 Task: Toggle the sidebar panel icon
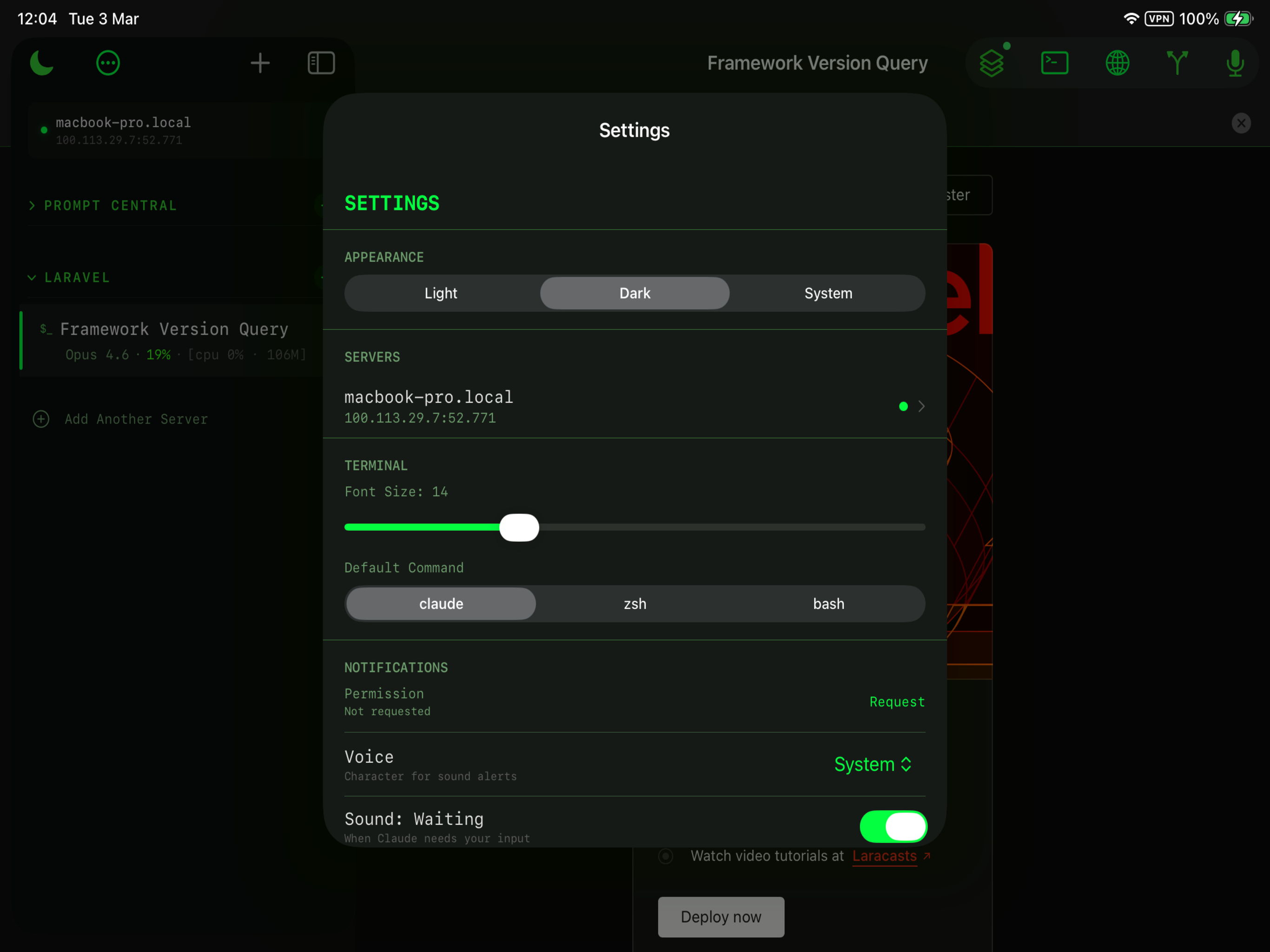322,63
